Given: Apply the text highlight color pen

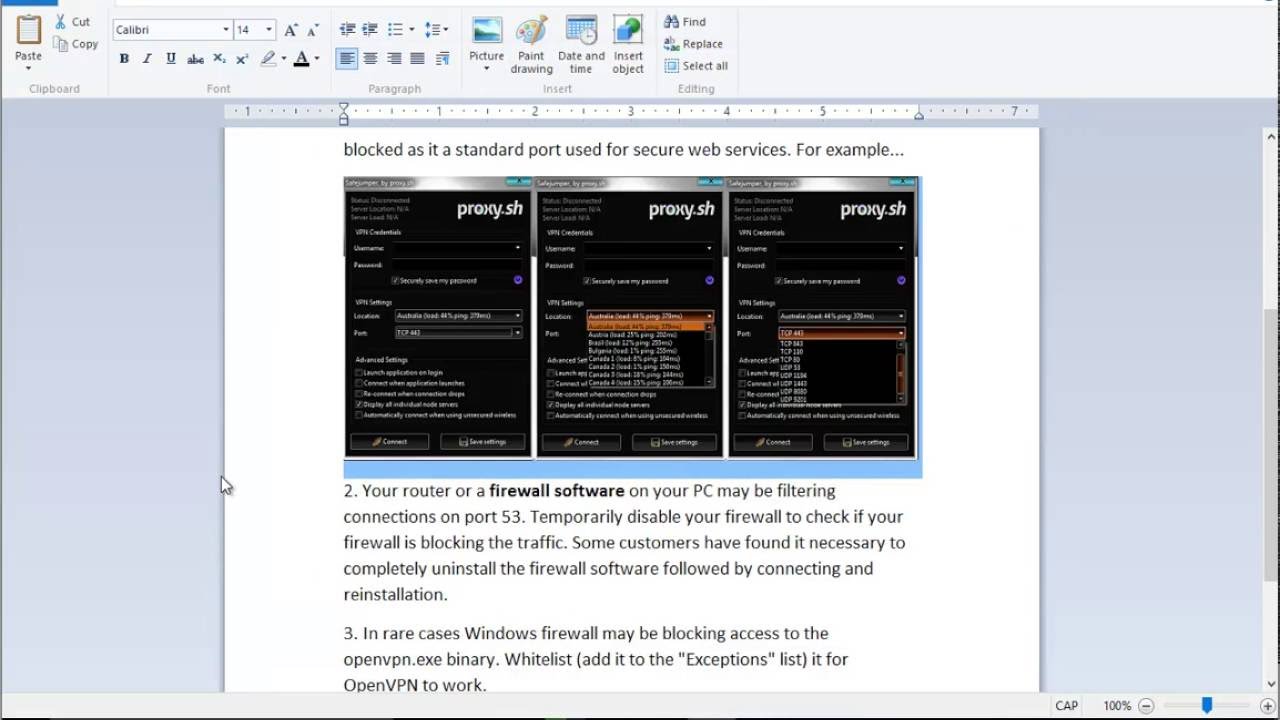Looking at the screenshot, I should pyautogui.click(x=268, y=59).
